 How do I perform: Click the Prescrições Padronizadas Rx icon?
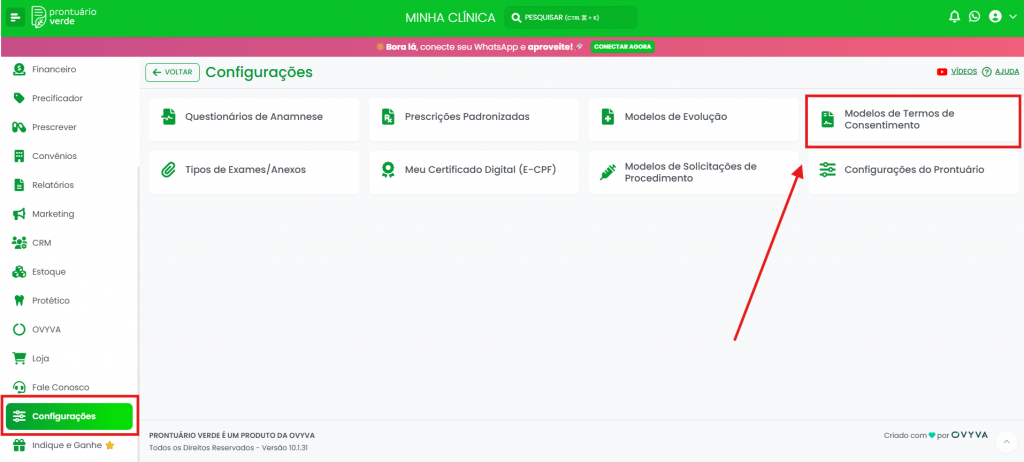click(x=388, y=117)
